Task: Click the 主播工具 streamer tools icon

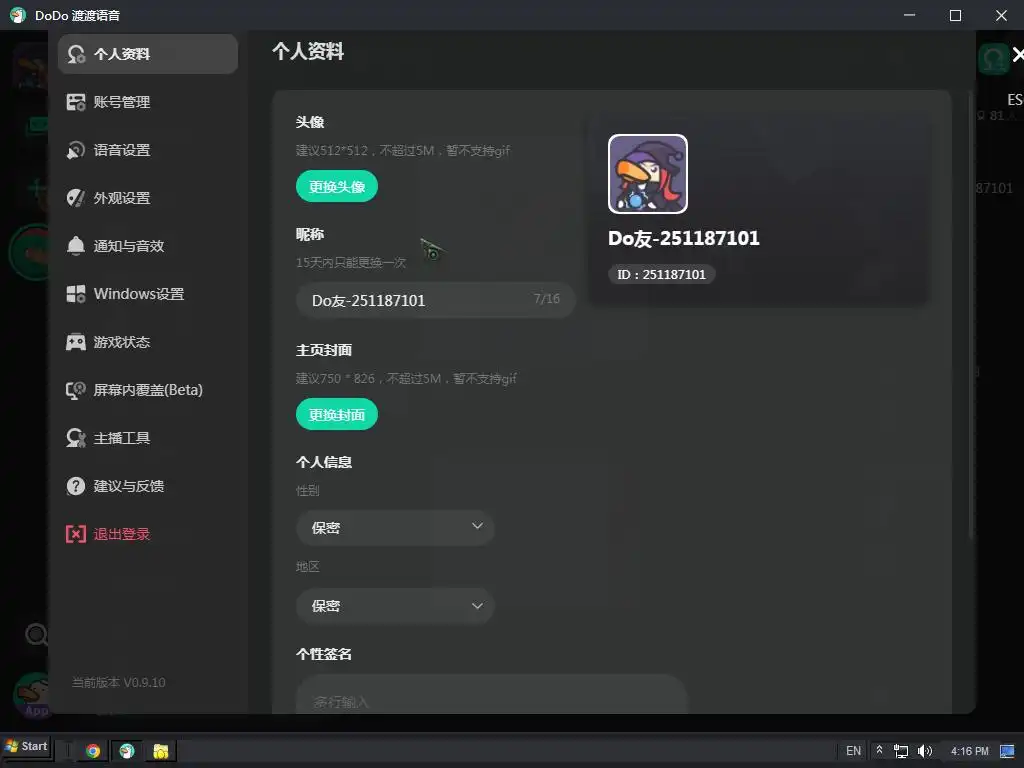Action: pyautogui.click(x=76, y=438)
